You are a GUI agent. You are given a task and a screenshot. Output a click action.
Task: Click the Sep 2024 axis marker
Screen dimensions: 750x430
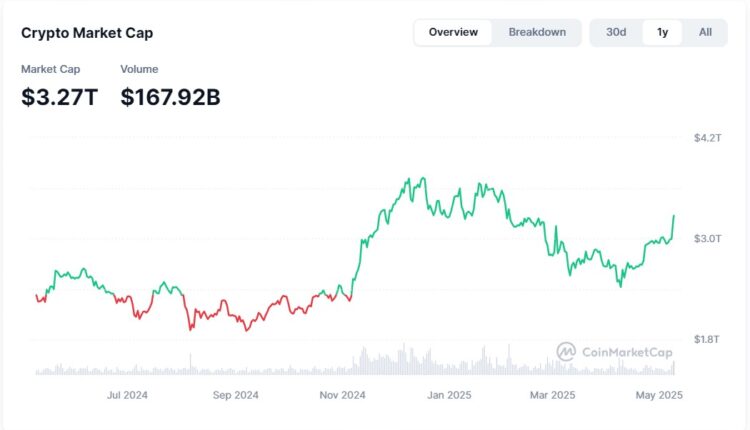pyautogui.click(x=236, y=395)
